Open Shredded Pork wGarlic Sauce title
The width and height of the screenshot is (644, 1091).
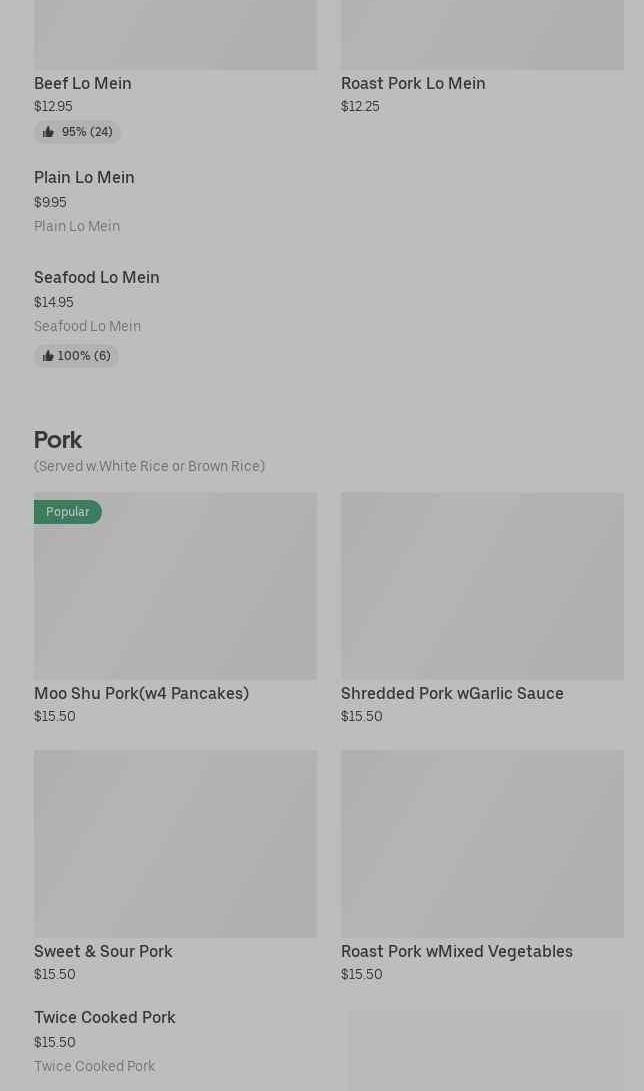[452, 693]
